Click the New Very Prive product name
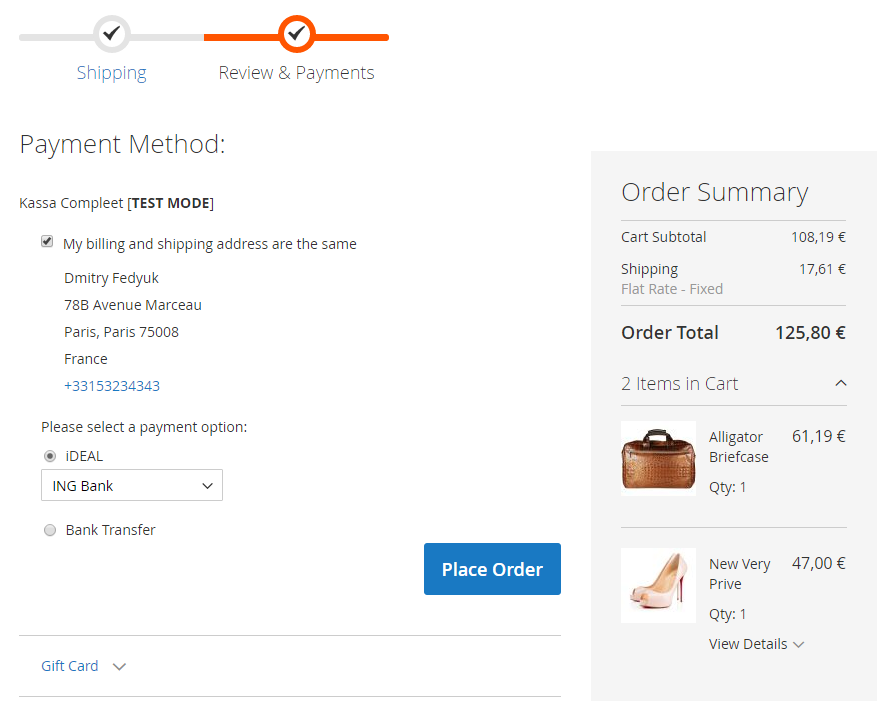 (739, 574)
